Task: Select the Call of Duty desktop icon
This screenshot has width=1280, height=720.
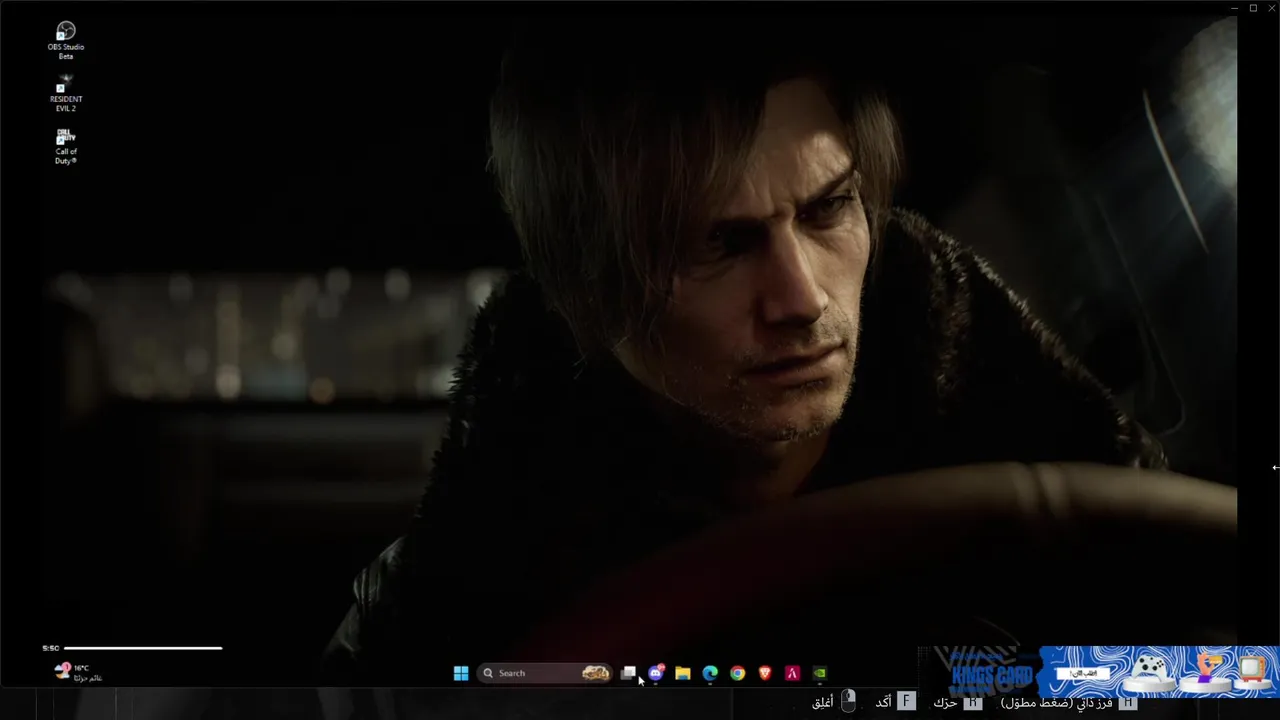Action: point(66,146)
